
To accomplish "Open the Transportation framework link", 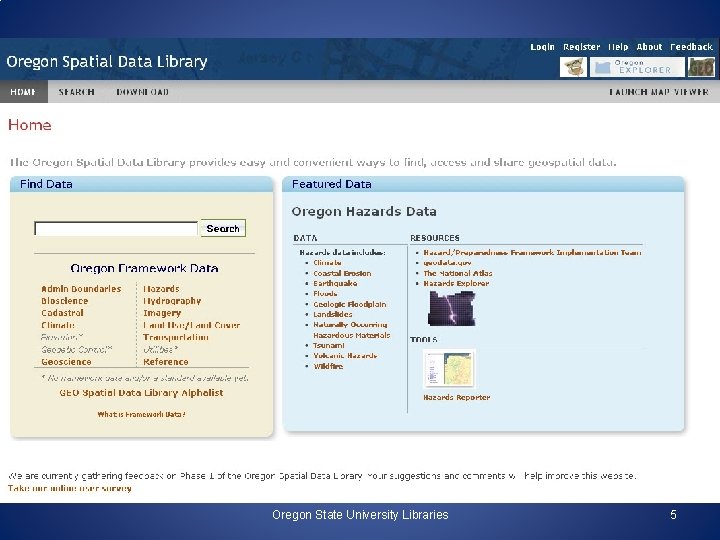I will coord(175,338).
